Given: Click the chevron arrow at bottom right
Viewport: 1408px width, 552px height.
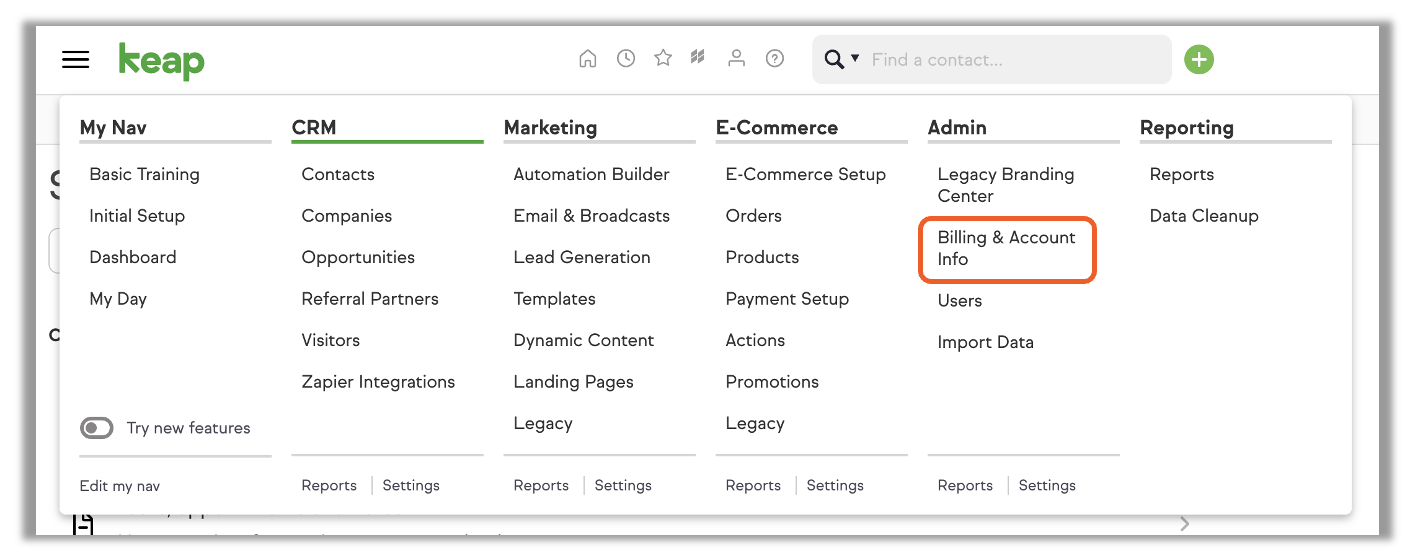Looking at the screenshot, I should [x=1185, y=523].
